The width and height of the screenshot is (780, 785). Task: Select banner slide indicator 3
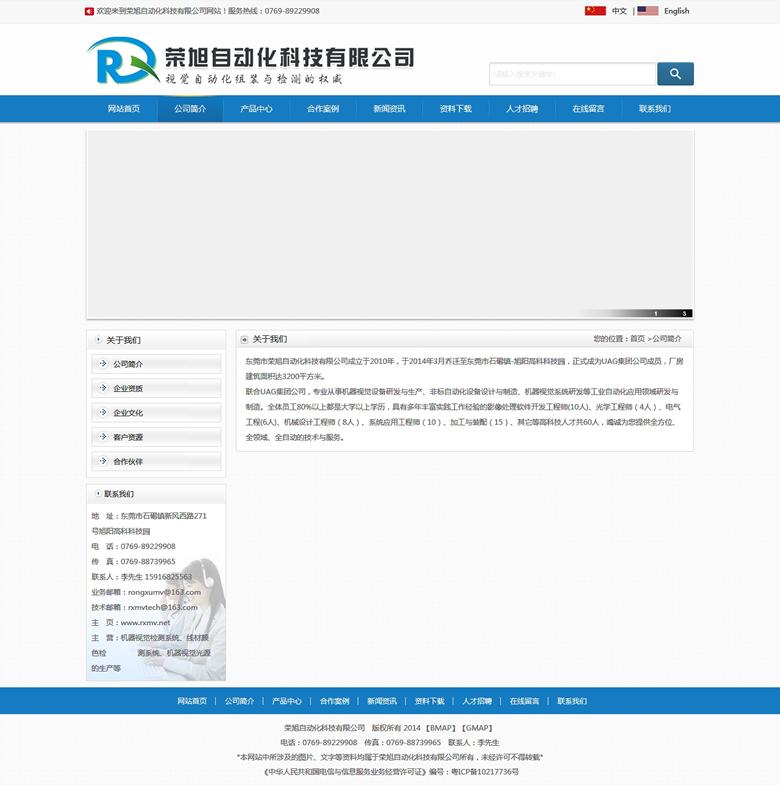tap(685, 313)
